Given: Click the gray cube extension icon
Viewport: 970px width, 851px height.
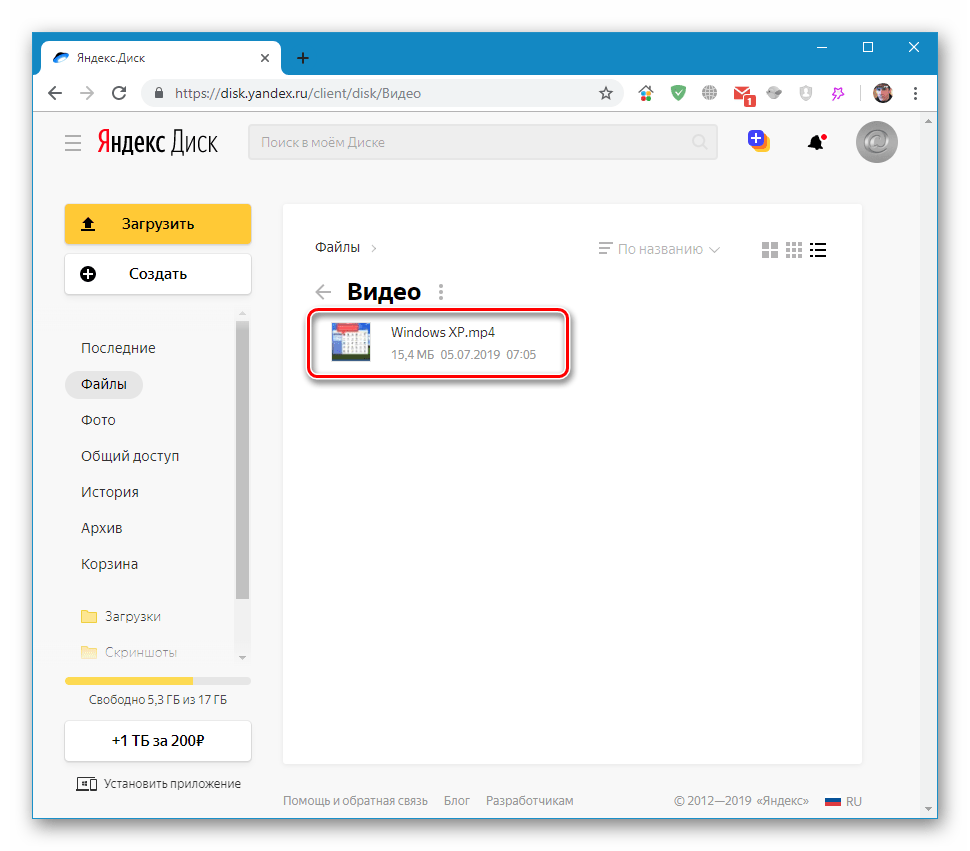Looking at the screenshot, I should [x=774, y=93].
